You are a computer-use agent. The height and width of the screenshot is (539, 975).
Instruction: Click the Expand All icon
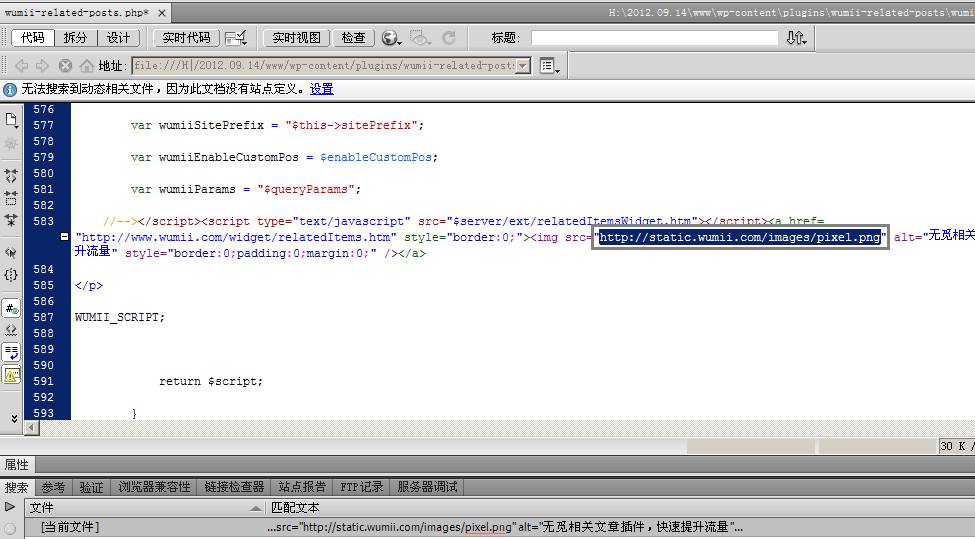click(11, 220)
